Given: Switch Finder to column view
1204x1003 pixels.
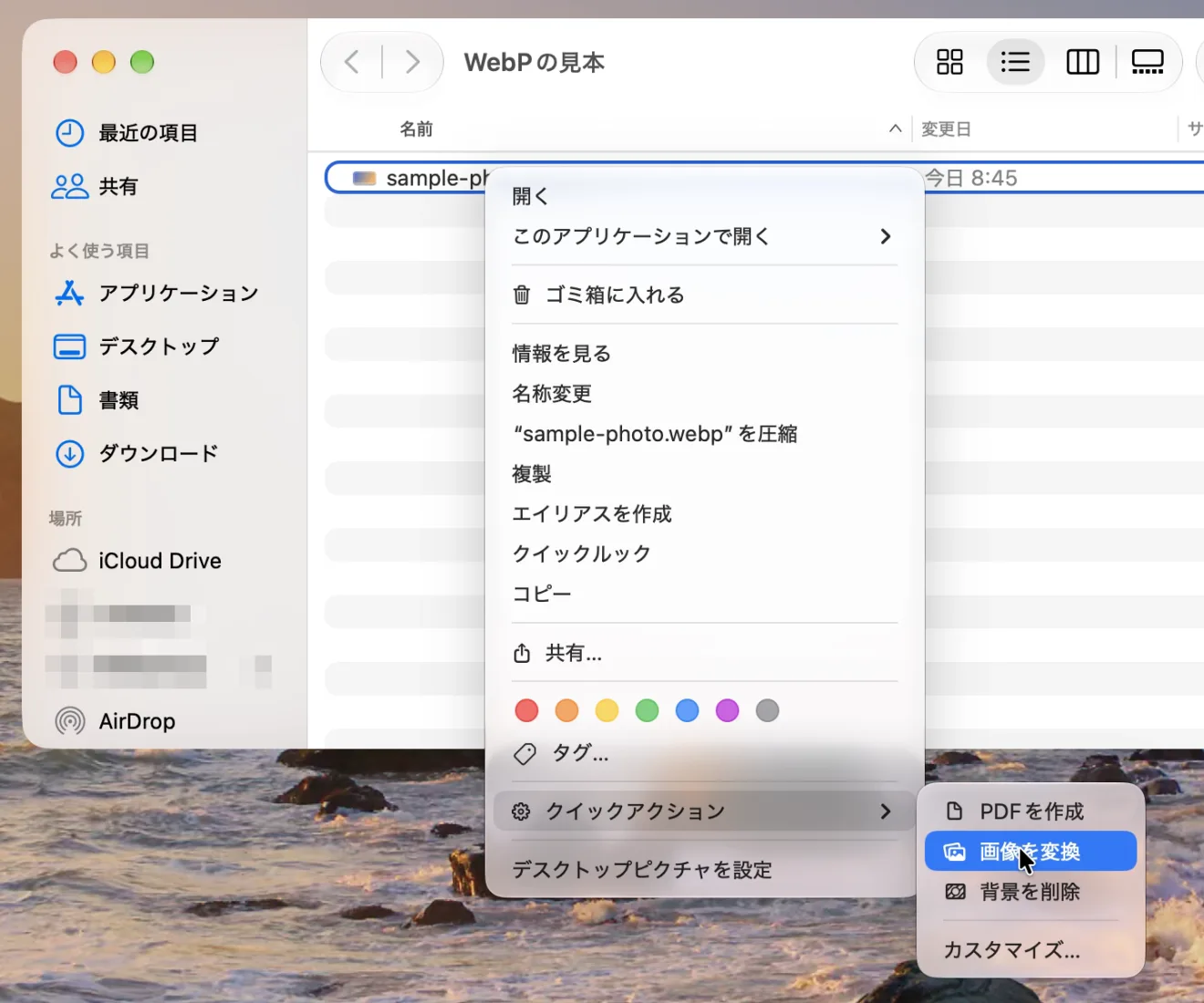Looking at the screenshot, I should (x=1083, y=62).
